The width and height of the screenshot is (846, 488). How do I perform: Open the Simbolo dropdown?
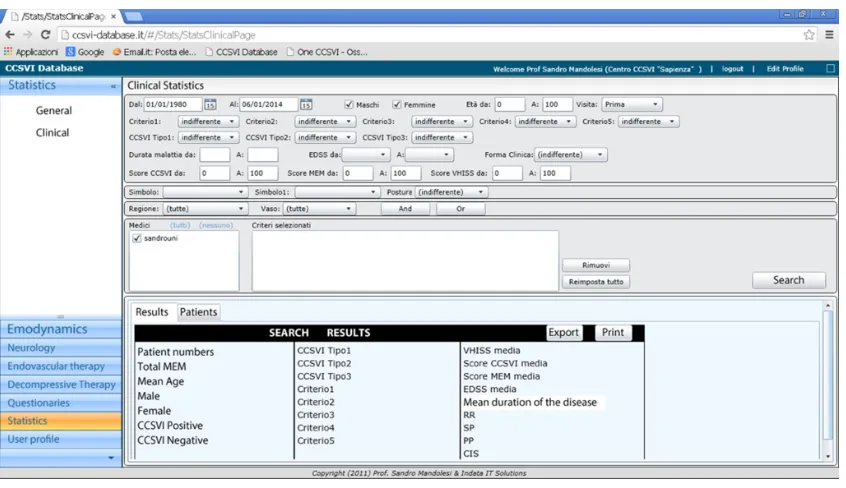click(205, 192)
